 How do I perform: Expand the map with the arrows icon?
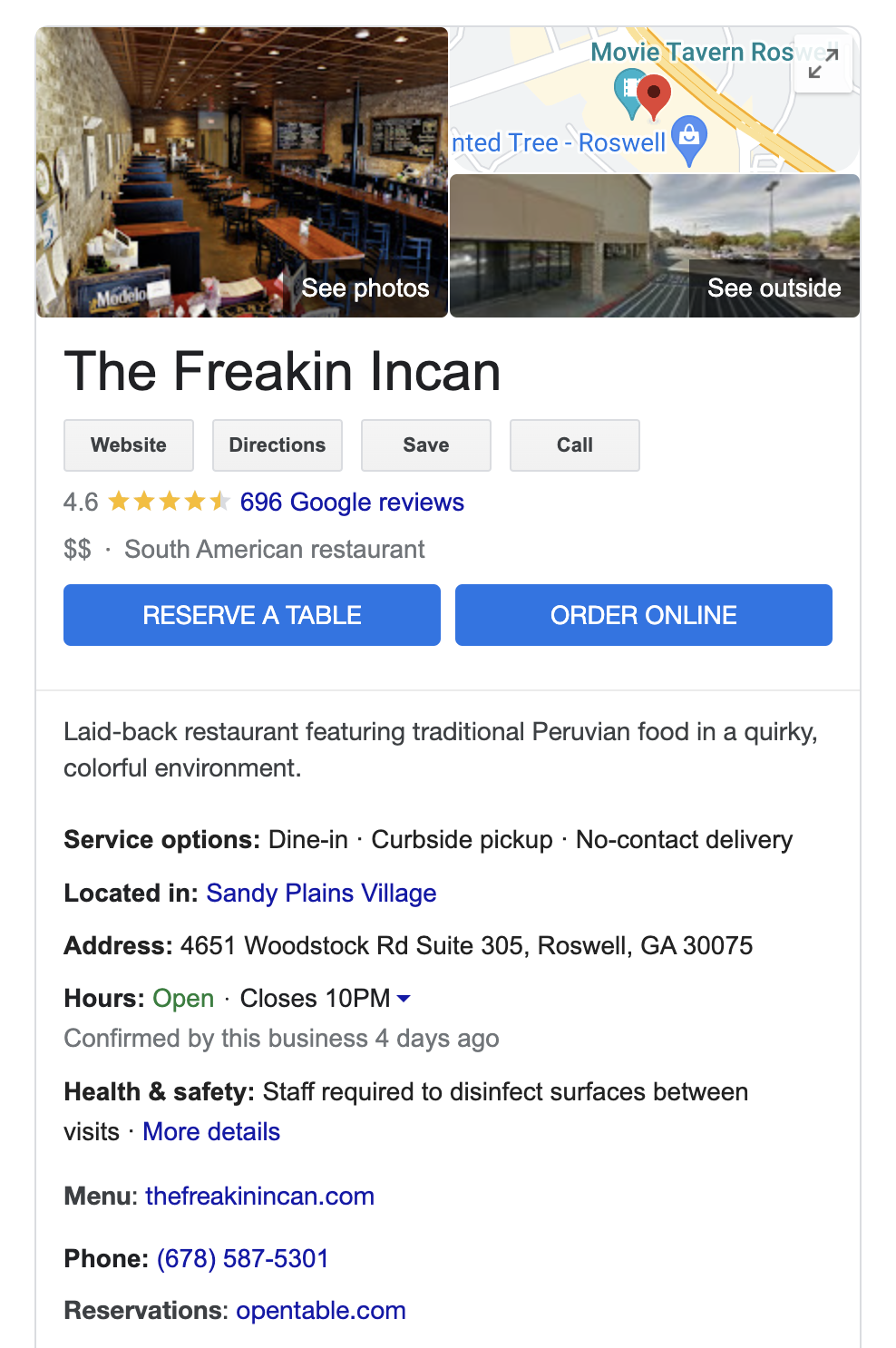pos(823,63)
